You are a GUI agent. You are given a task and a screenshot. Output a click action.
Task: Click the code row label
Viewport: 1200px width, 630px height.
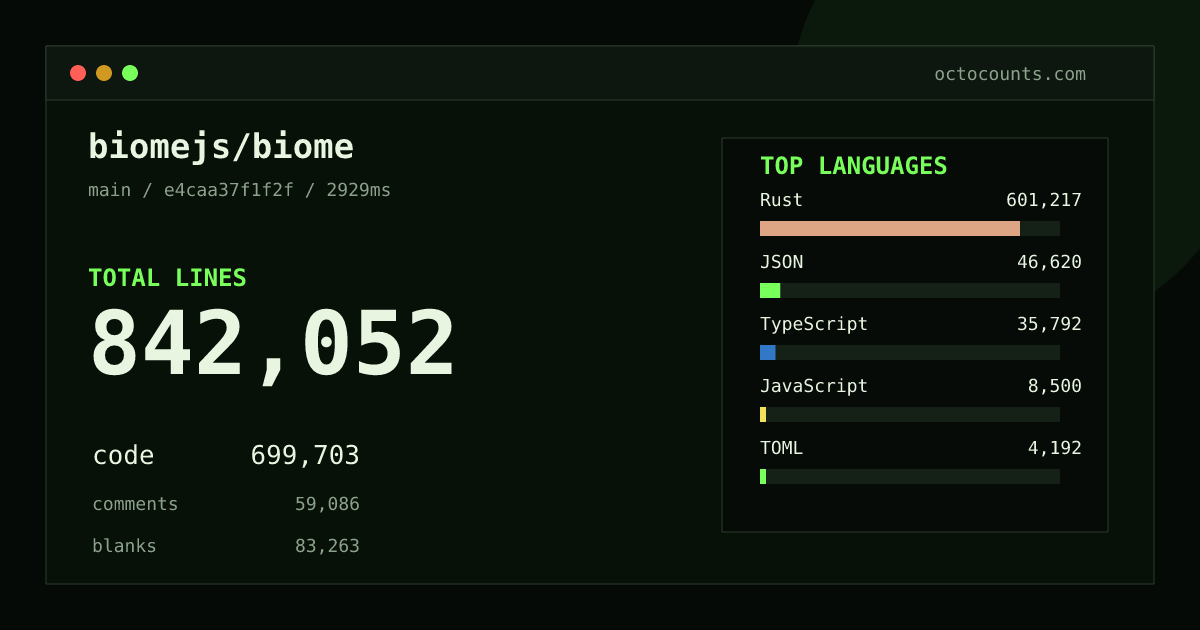(x=123, y=455)
